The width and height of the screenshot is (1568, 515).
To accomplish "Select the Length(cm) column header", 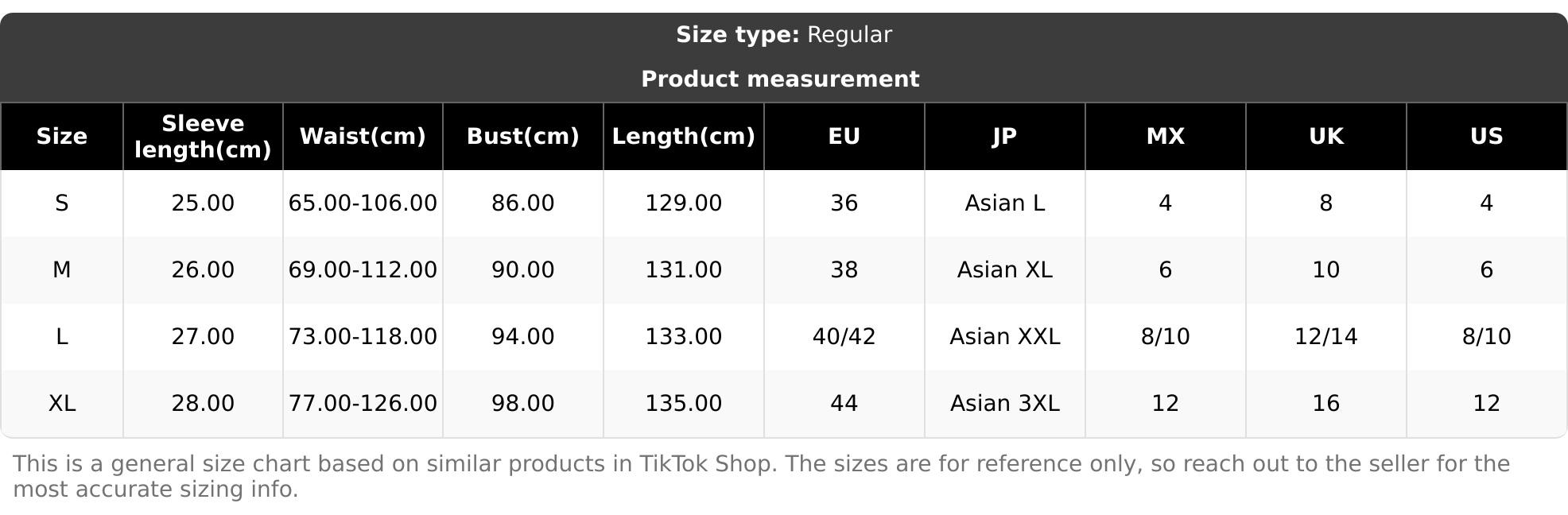I will [x=683, y=137].
